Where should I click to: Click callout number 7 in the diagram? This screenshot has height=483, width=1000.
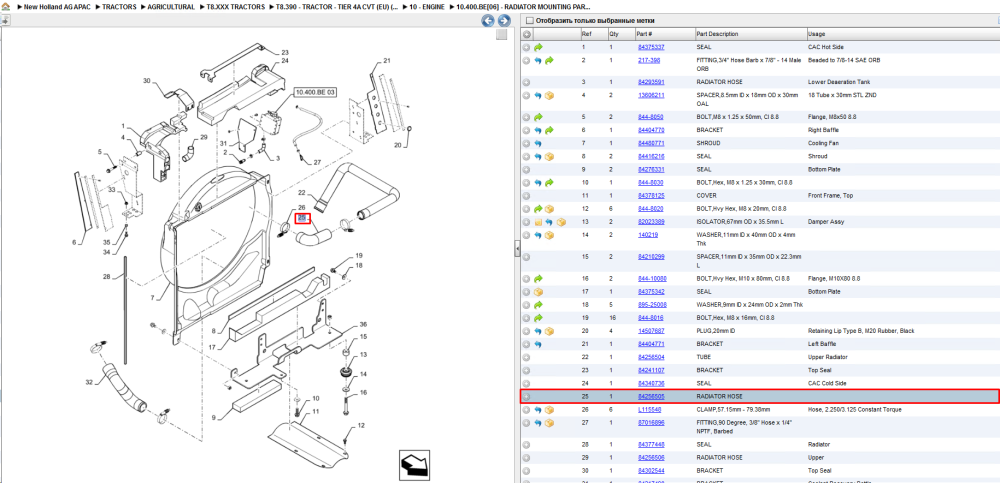coord(153,298)
